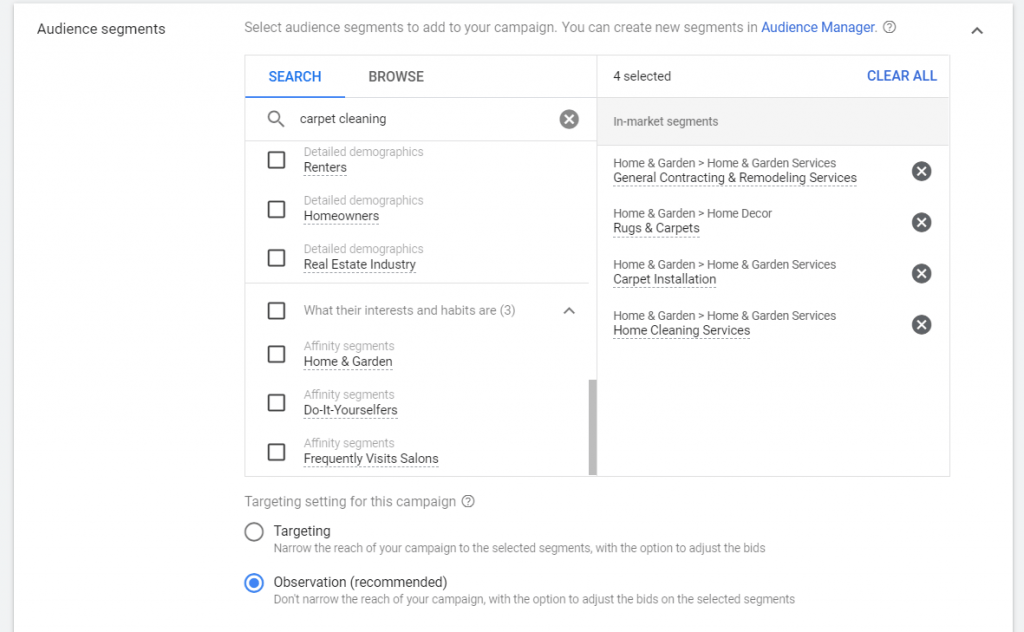Collapse the interests and habits group
This screenshot has height=632, width=1024.
pyautogui.click(x=569, y=311)
